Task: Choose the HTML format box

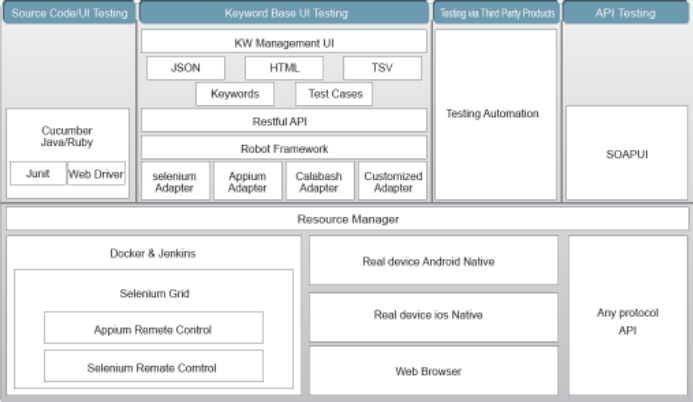Action: tap(284, 68)
